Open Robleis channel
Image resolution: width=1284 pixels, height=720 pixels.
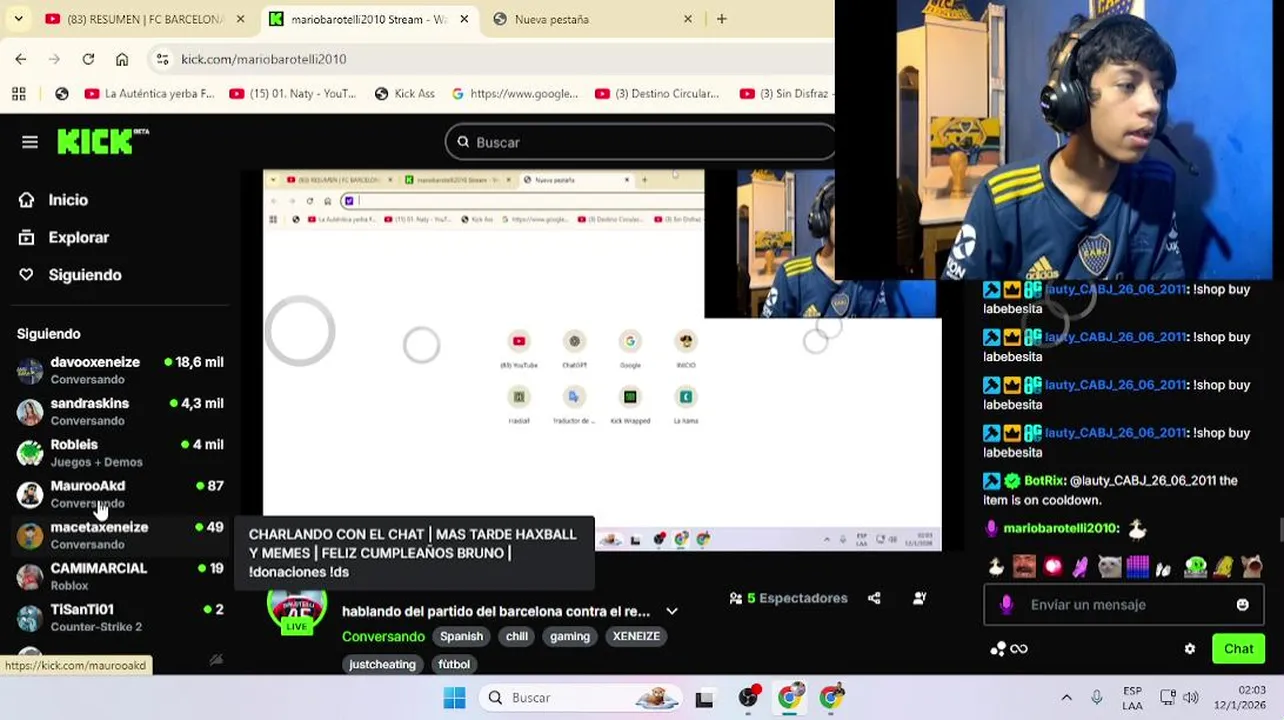pos(120,452)
